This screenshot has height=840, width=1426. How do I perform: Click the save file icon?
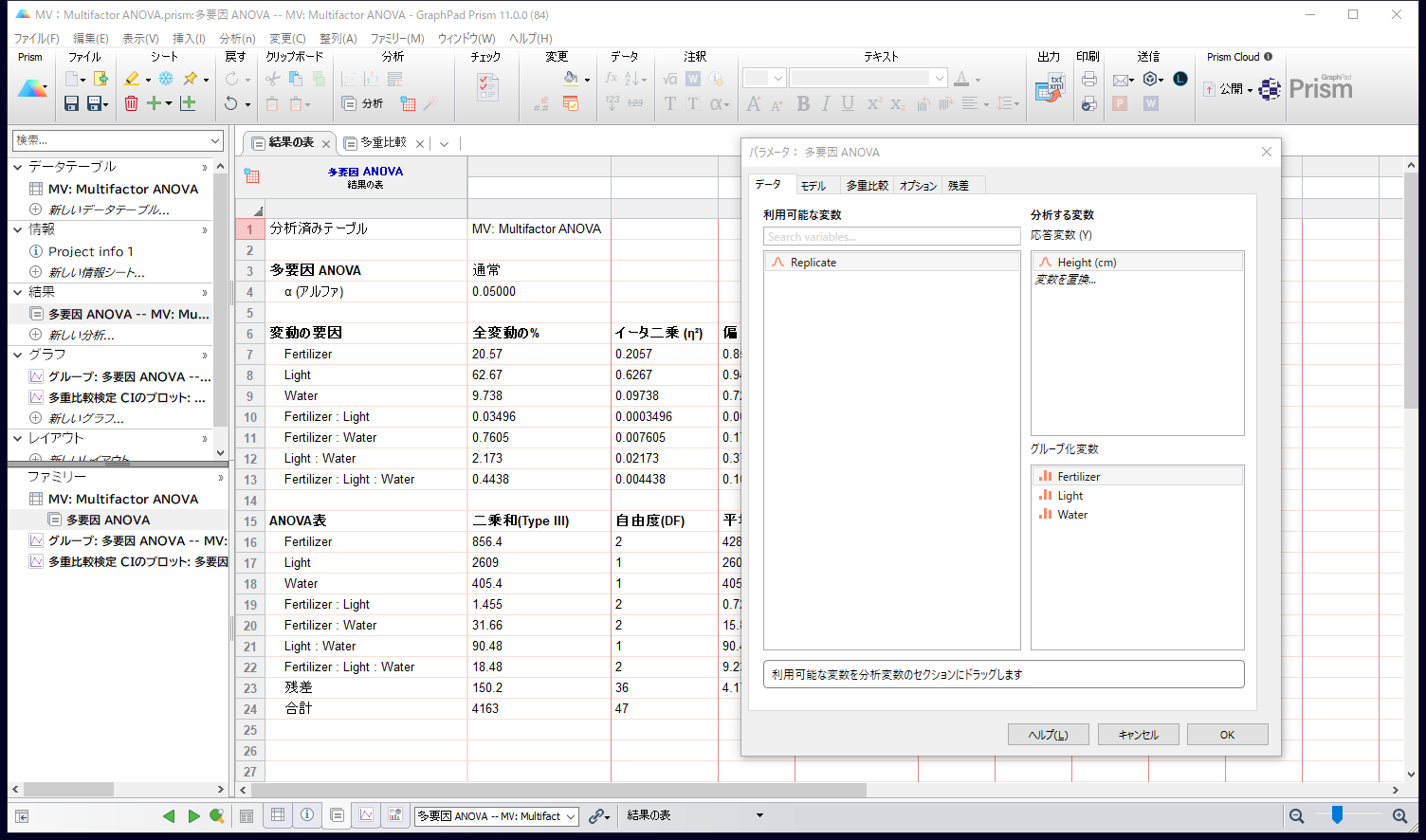(71, 103)
